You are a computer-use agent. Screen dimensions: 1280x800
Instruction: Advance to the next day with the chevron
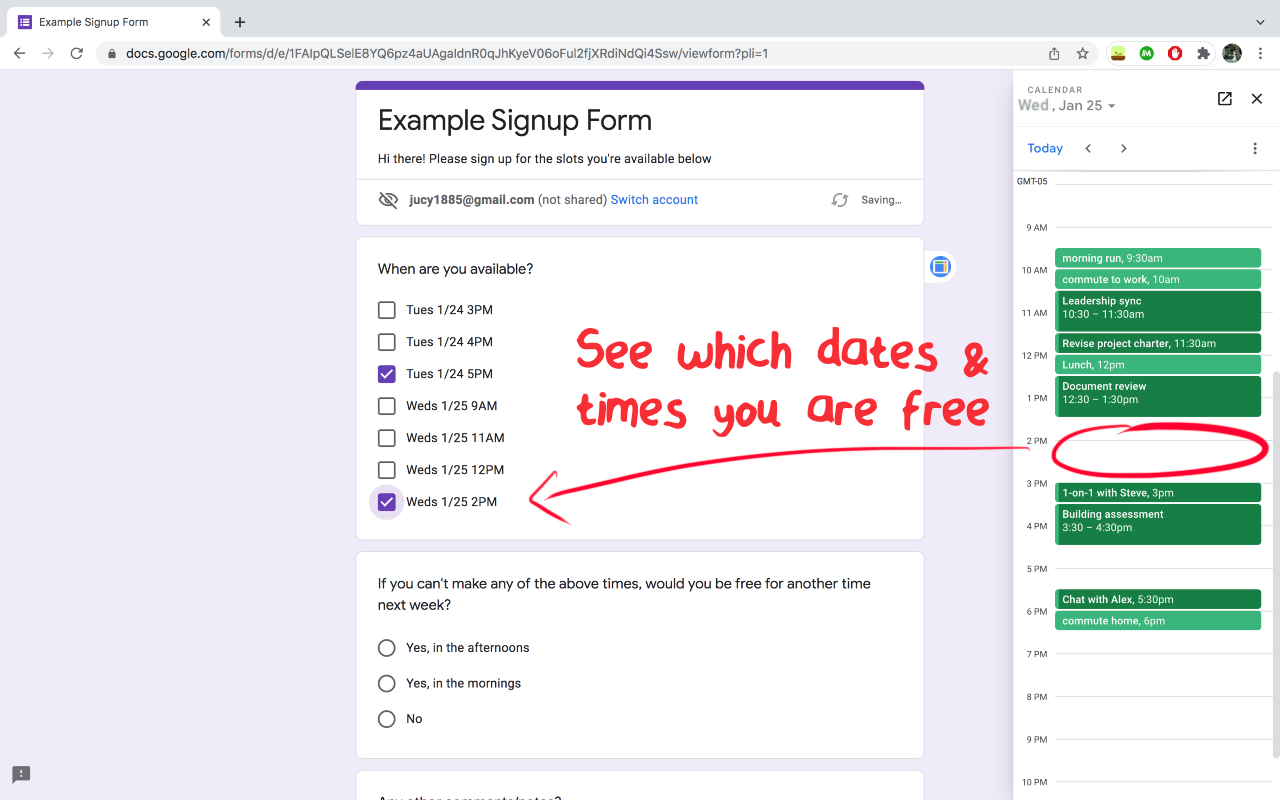[x=1123, y=147]
